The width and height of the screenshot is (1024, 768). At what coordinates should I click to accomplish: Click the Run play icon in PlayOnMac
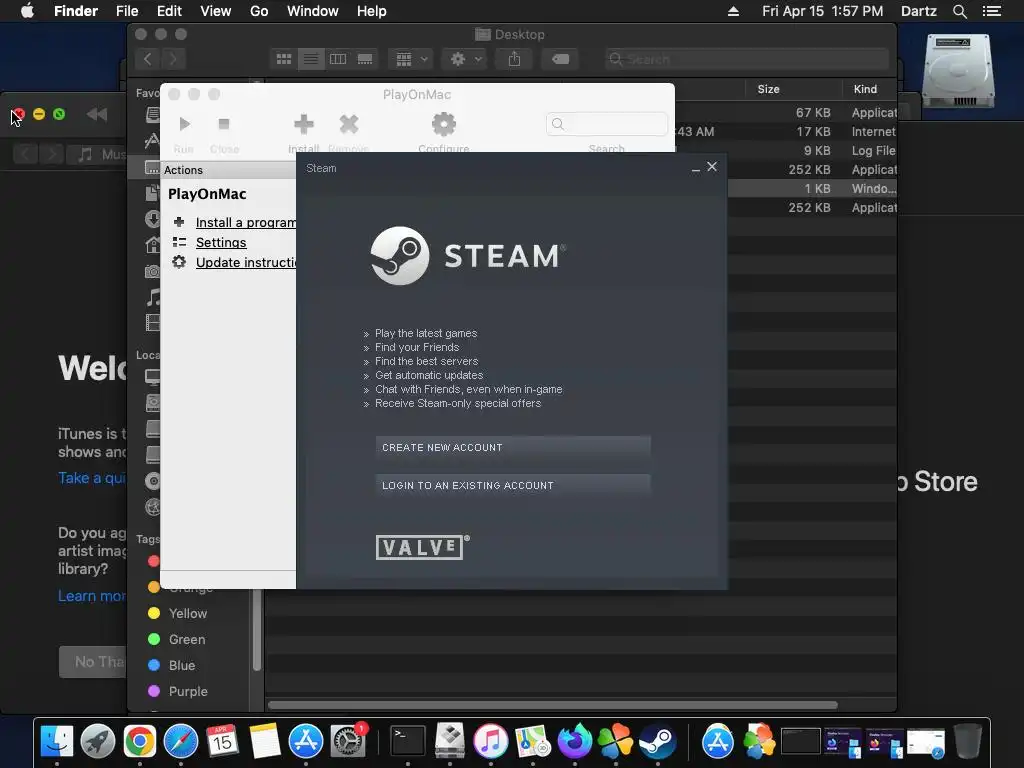(x=184, y=123)
